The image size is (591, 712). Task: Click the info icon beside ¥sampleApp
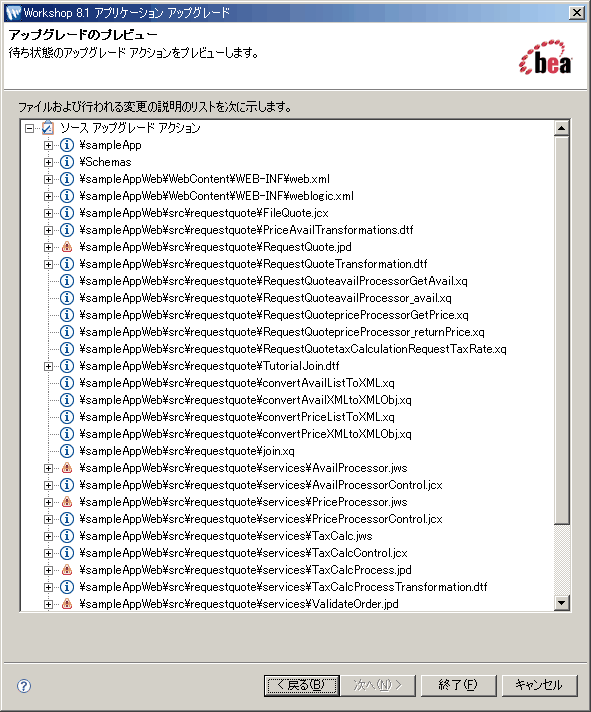tap(67, 145)
